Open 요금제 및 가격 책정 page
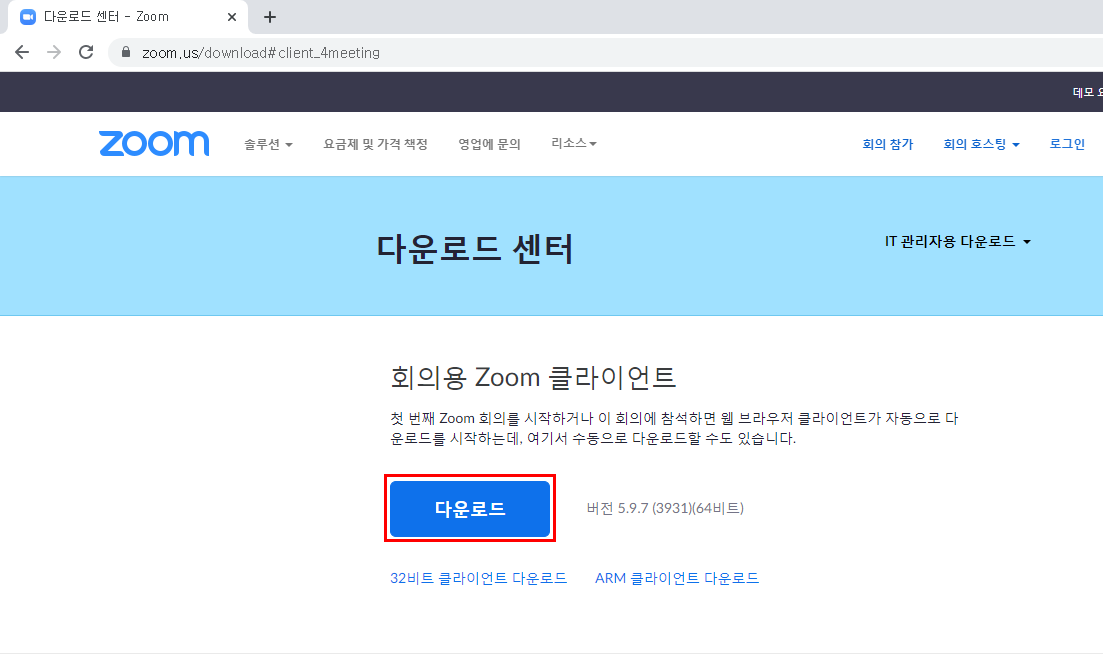 point(376,144)
